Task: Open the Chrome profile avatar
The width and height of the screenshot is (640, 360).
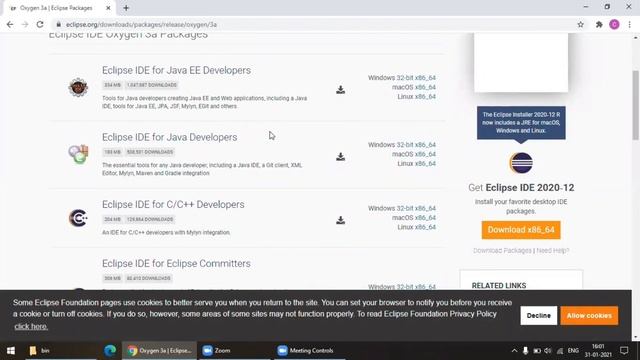Action: point(614,24)
